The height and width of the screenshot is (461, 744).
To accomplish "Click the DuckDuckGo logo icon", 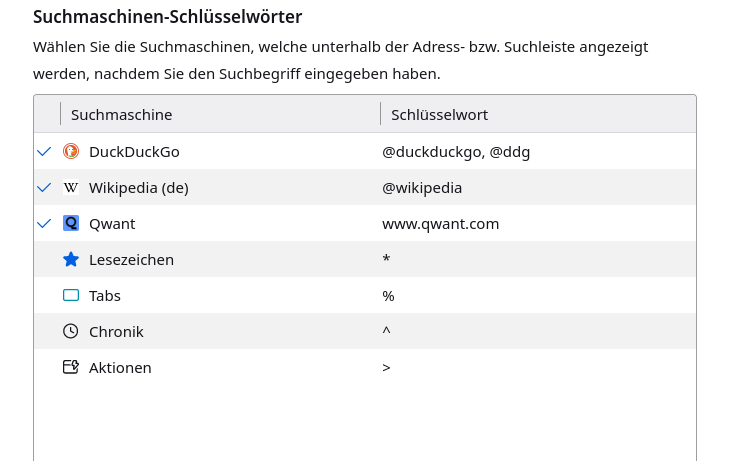I will (71, 152).
